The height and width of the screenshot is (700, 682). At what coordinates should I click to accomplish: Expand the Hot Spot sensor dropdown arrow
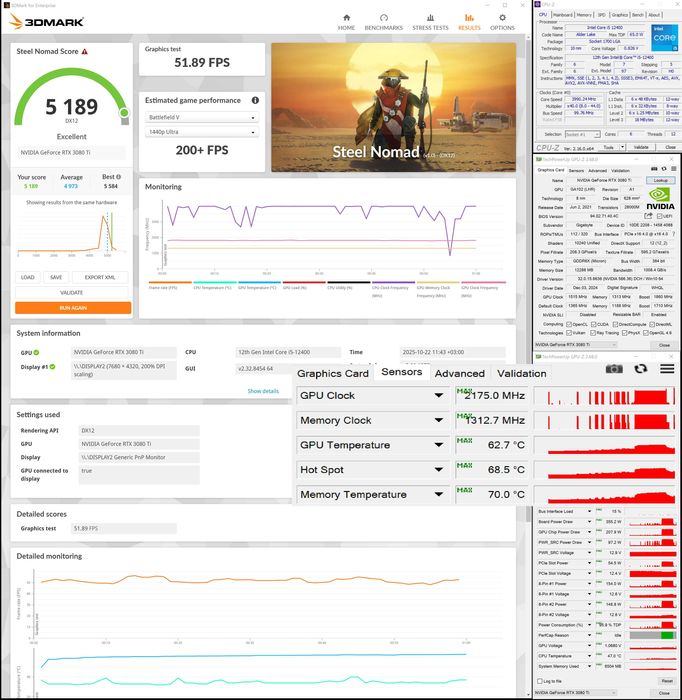[439, 470]
